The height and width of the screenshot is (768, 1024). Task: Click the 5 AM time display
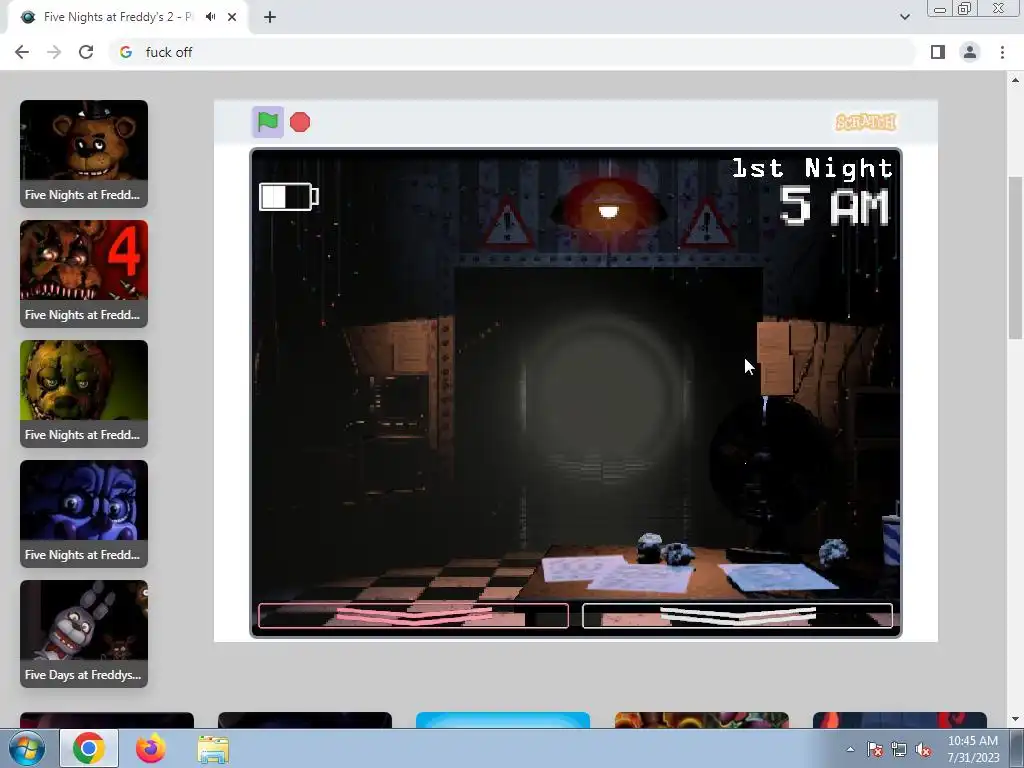[x=834, y=206]
